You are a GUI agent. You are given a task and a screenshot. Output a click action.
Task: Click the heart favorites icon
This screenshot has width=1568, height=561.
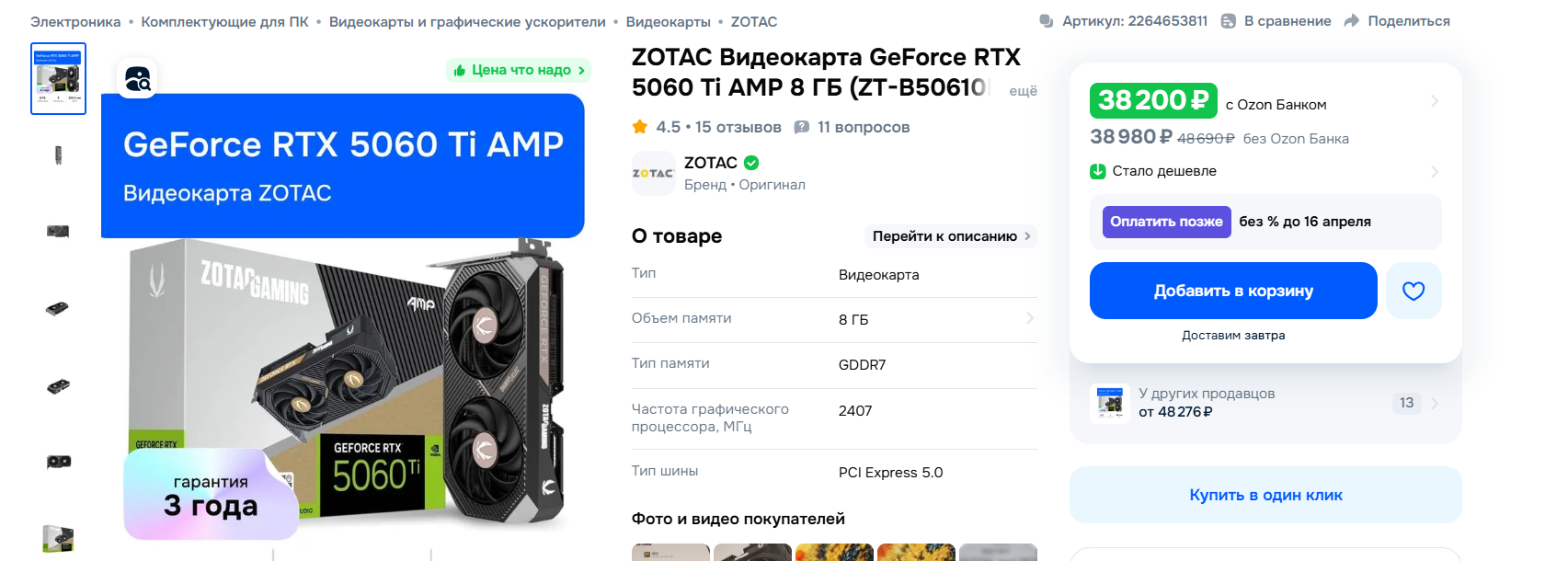click(x=1413, y=291)
